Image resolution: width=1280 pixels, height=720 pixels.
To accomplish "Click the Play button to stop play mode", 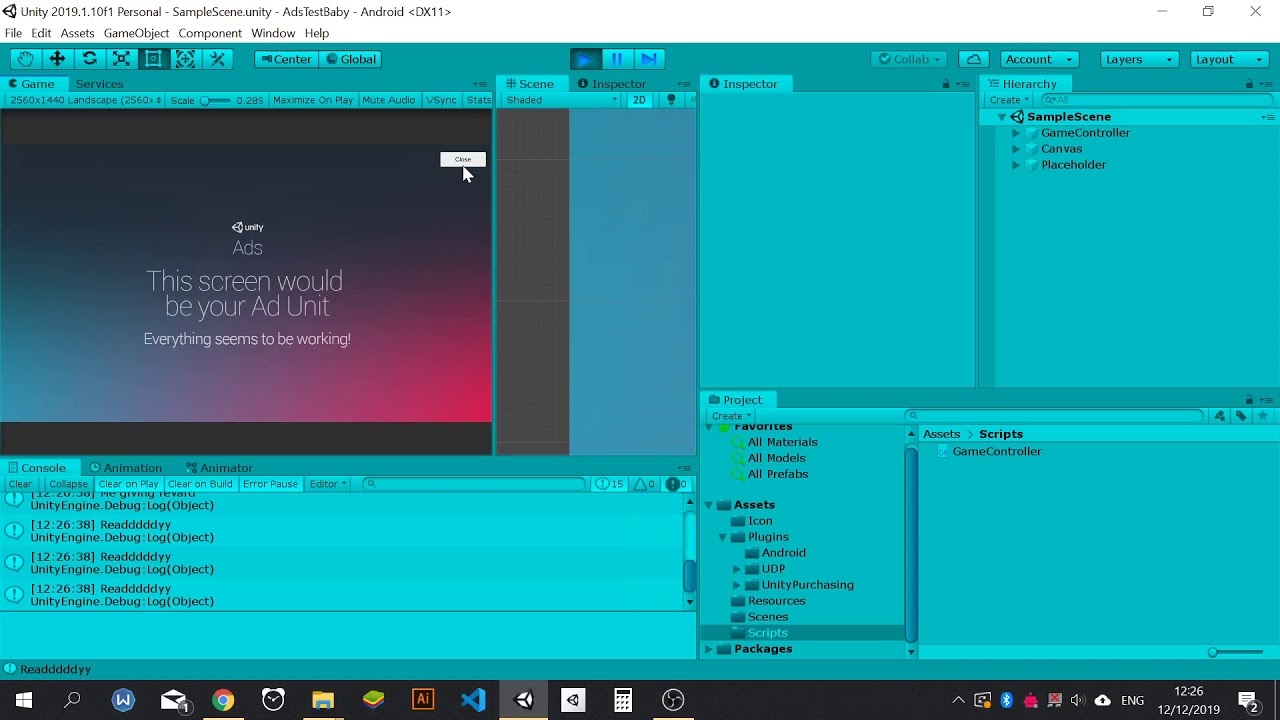I will 585,59.
